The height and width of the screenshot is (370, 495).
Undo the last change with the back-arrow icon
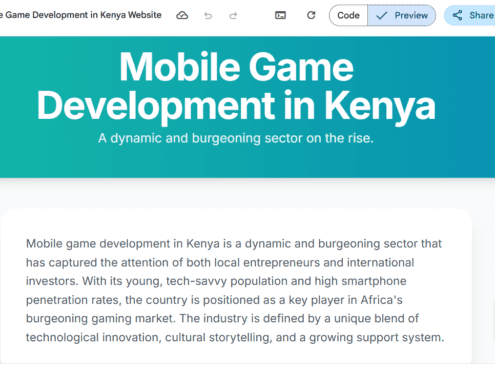click(x=208, y=15)
